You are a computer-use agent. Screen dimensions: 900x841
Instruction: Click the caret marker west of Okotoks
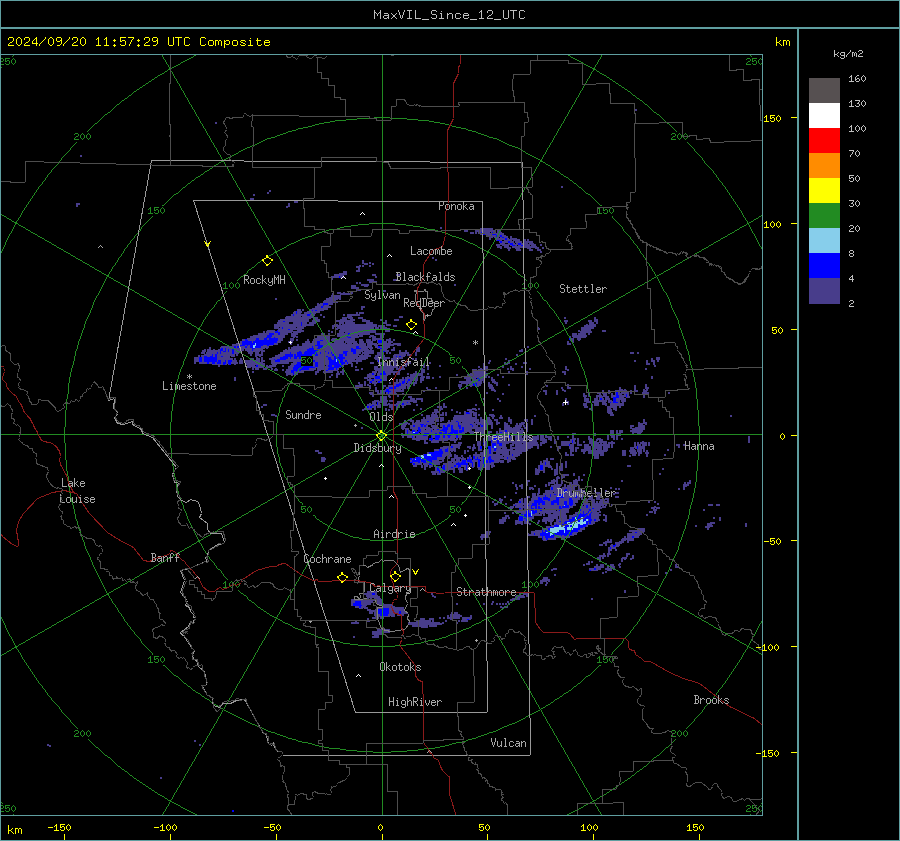pyautogui.click(x=358, y=676)
